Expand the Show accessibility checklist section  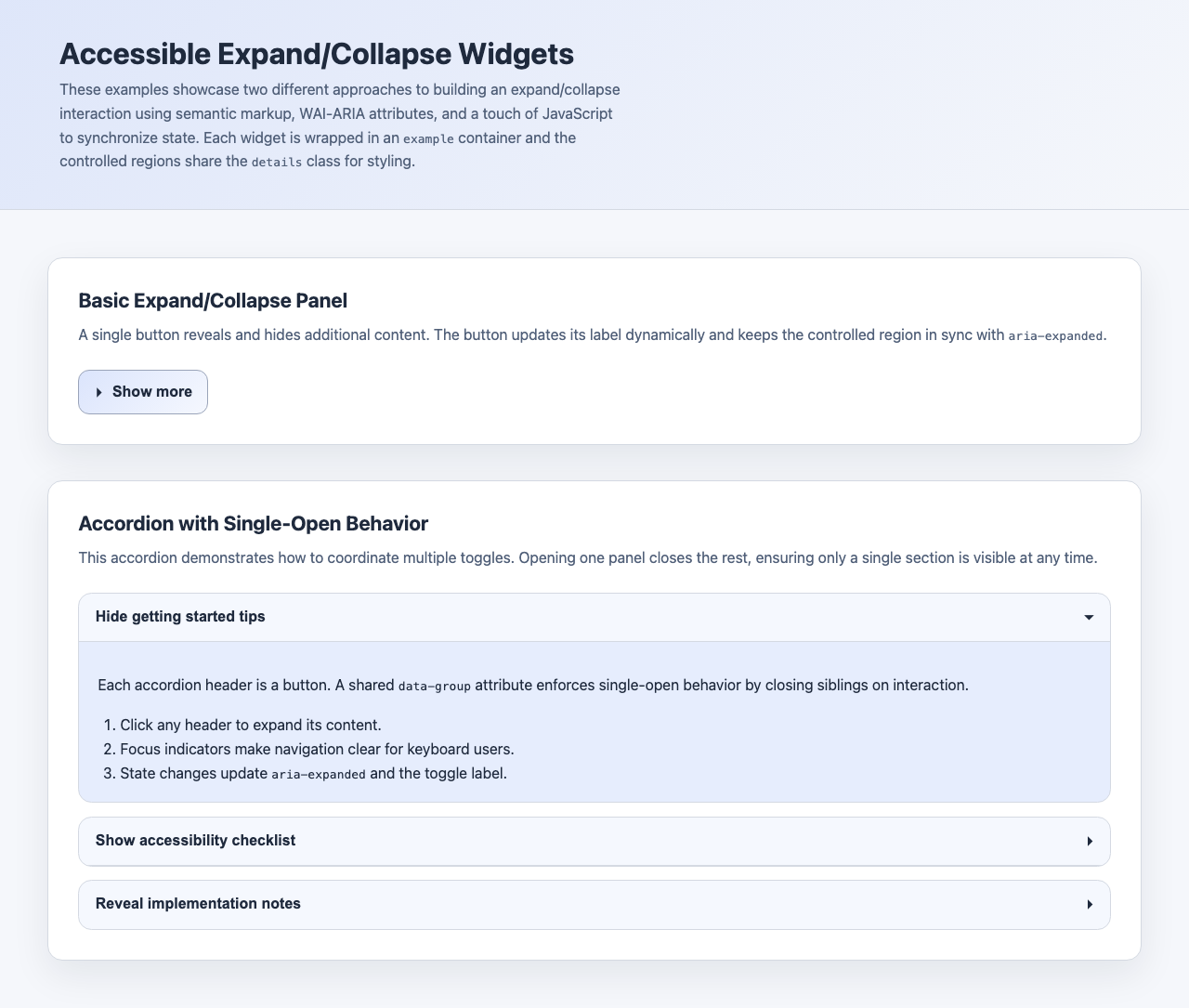(594, 841)
